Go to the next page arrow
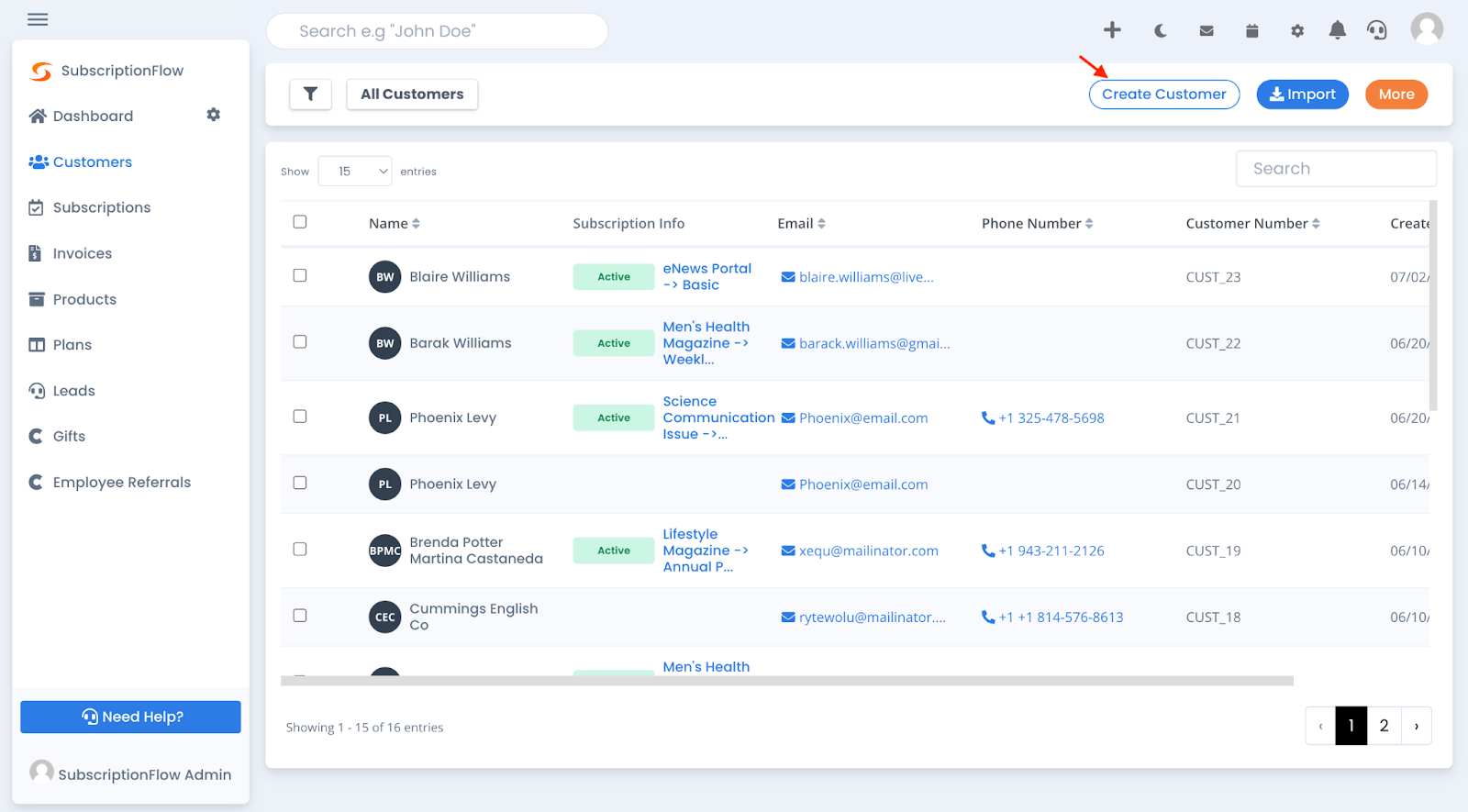This screenshot has width=1468, height=812. tap(1417, 726)
